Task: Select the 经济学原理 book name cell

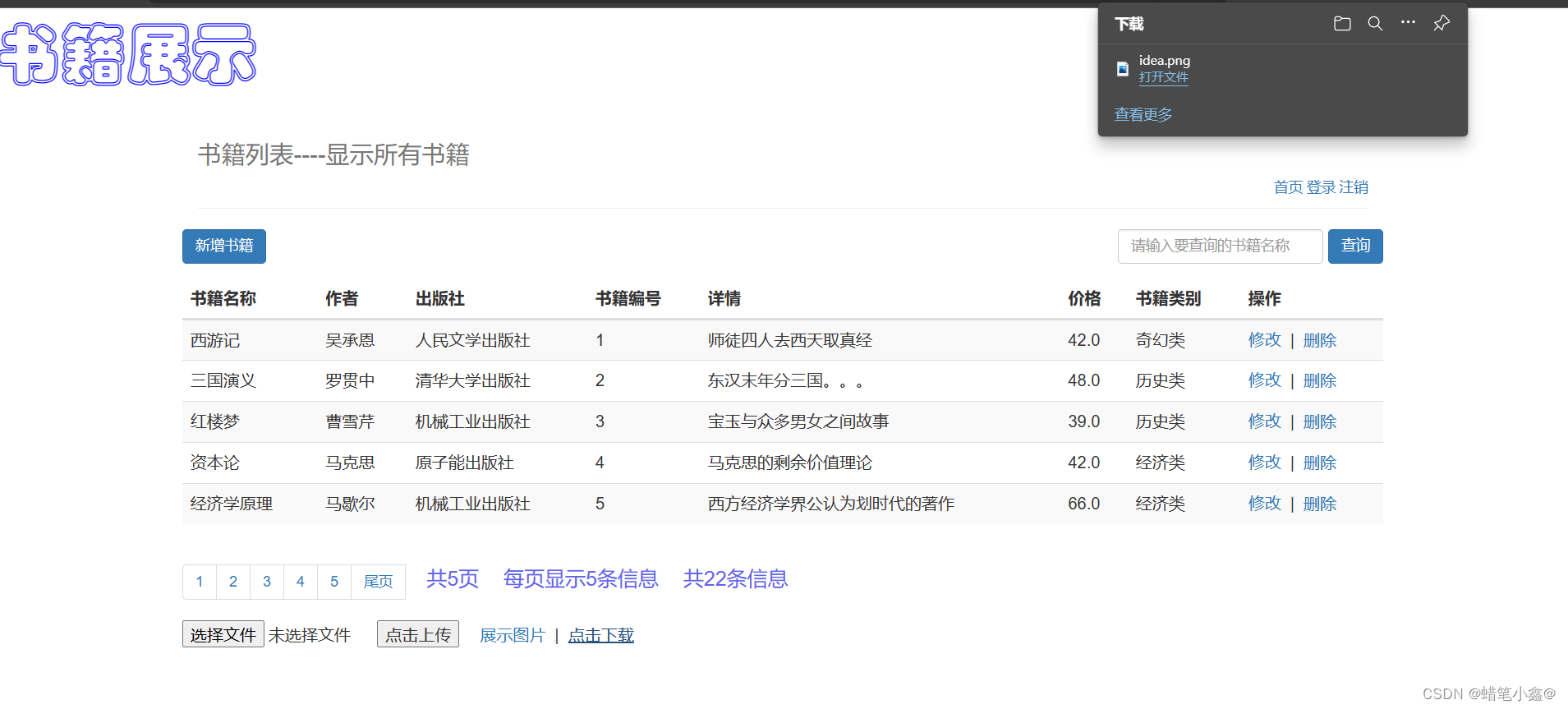Action: pyautogui.click(x=232, y=504)
